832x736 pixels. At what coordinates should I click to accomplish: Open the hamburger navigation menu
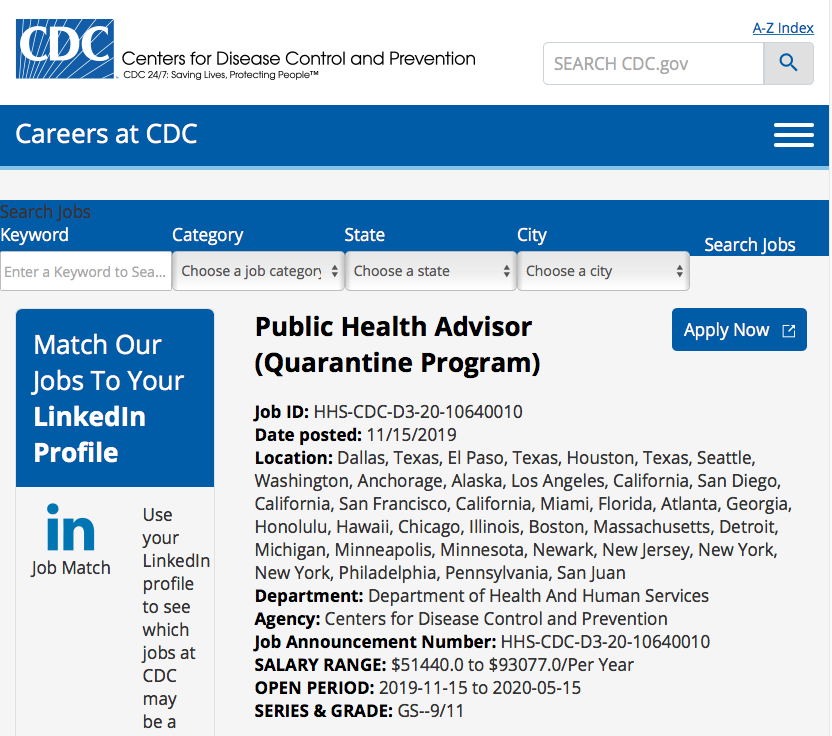(794, 135)
